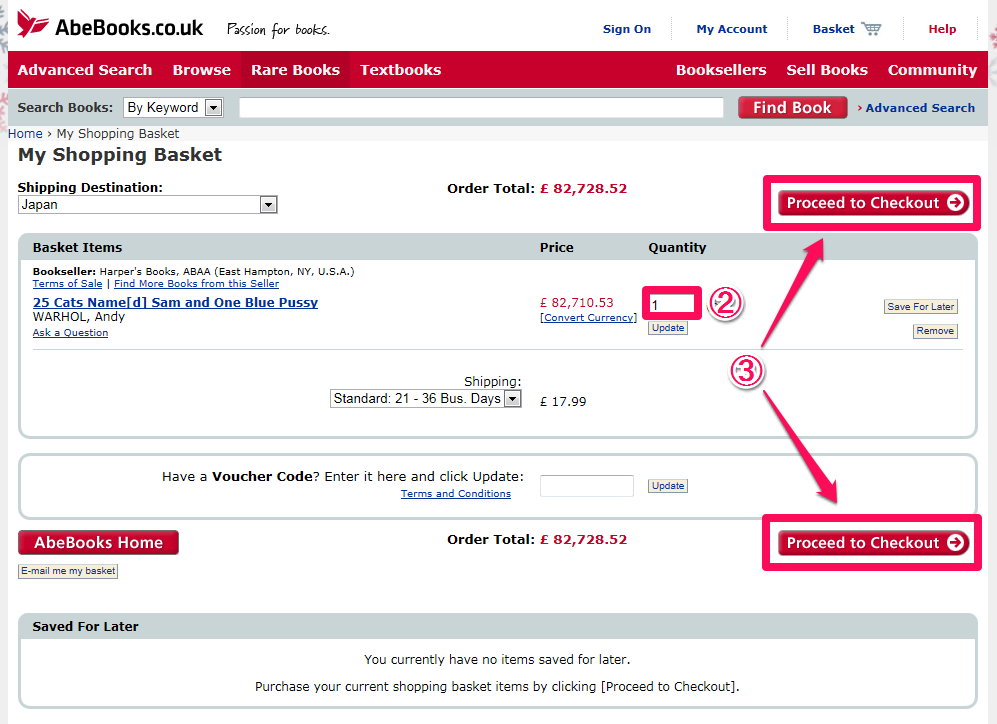Click the Basket text link
This screenshot has width=997, height=724.
coord(833,29)
